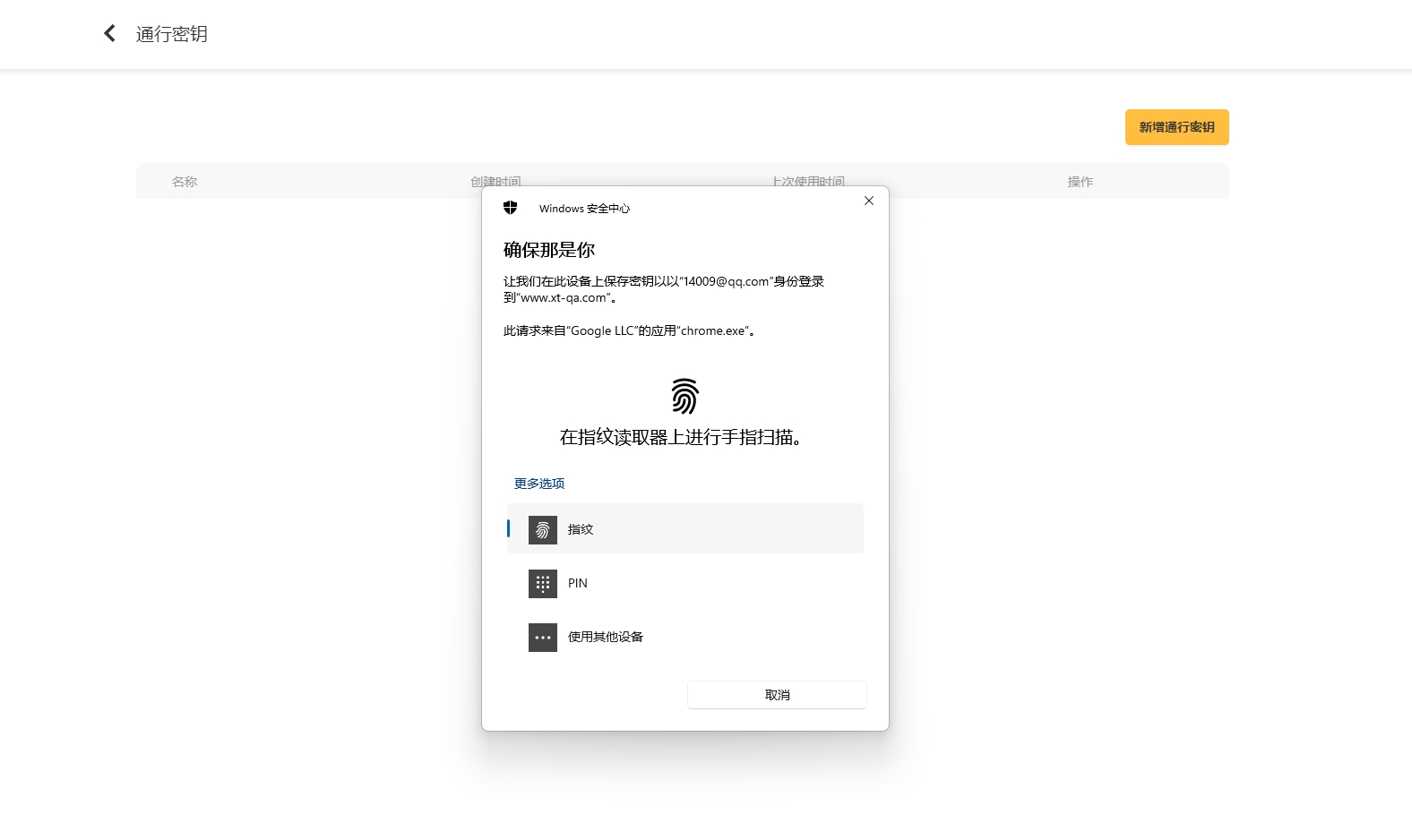Click the 确保那是你 dialog heading
Image resolution: width=1412 pixels, height=840 pixels.
549,250
